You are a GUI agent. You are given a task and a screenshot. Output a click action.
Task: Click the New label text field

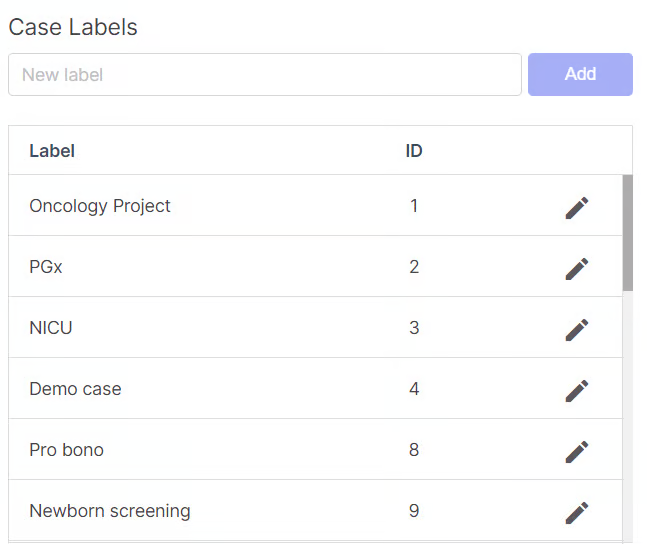pyautogui.click(x=265, y=75)
